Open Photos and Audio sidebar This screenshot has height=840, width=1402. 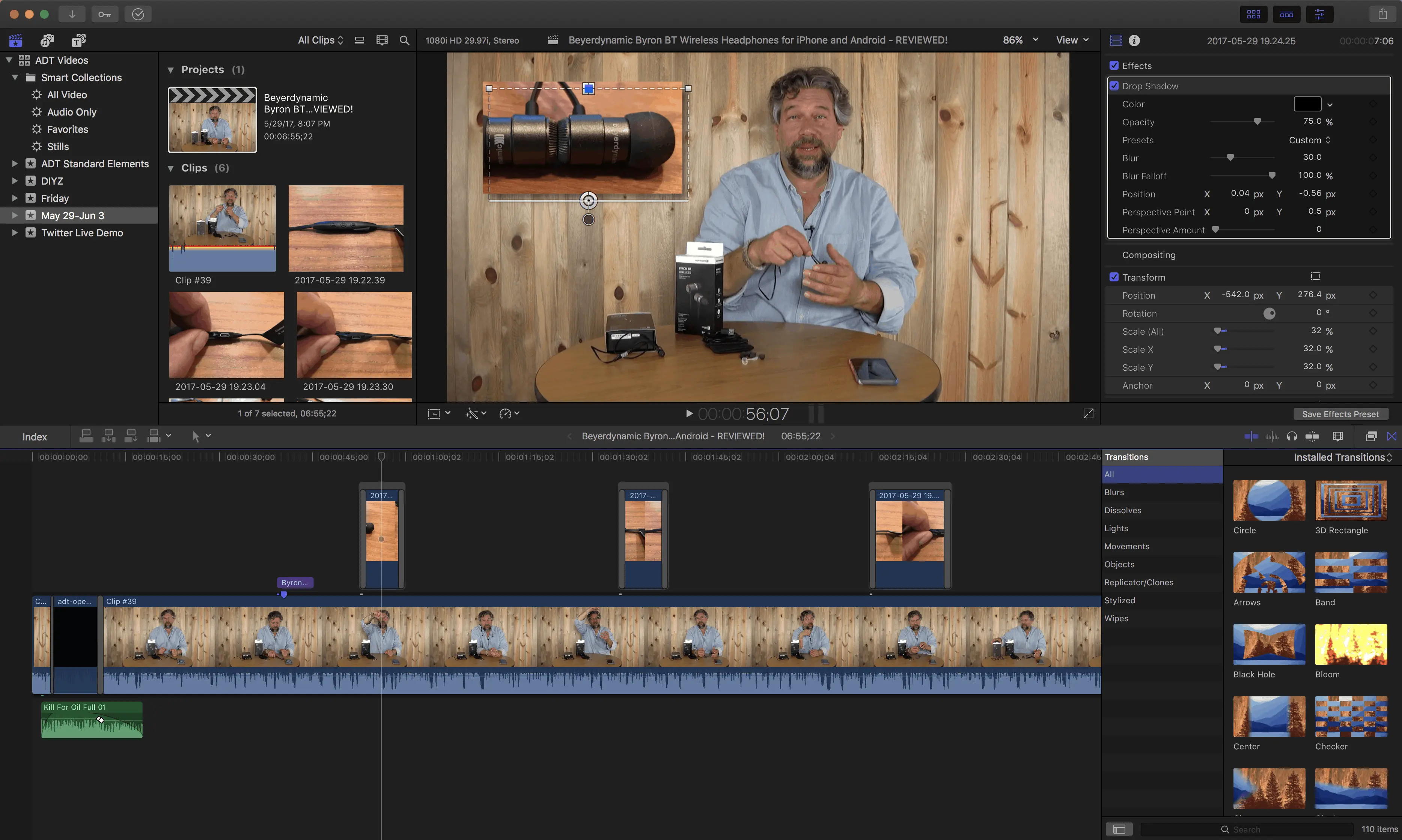[x=48, y=40]
